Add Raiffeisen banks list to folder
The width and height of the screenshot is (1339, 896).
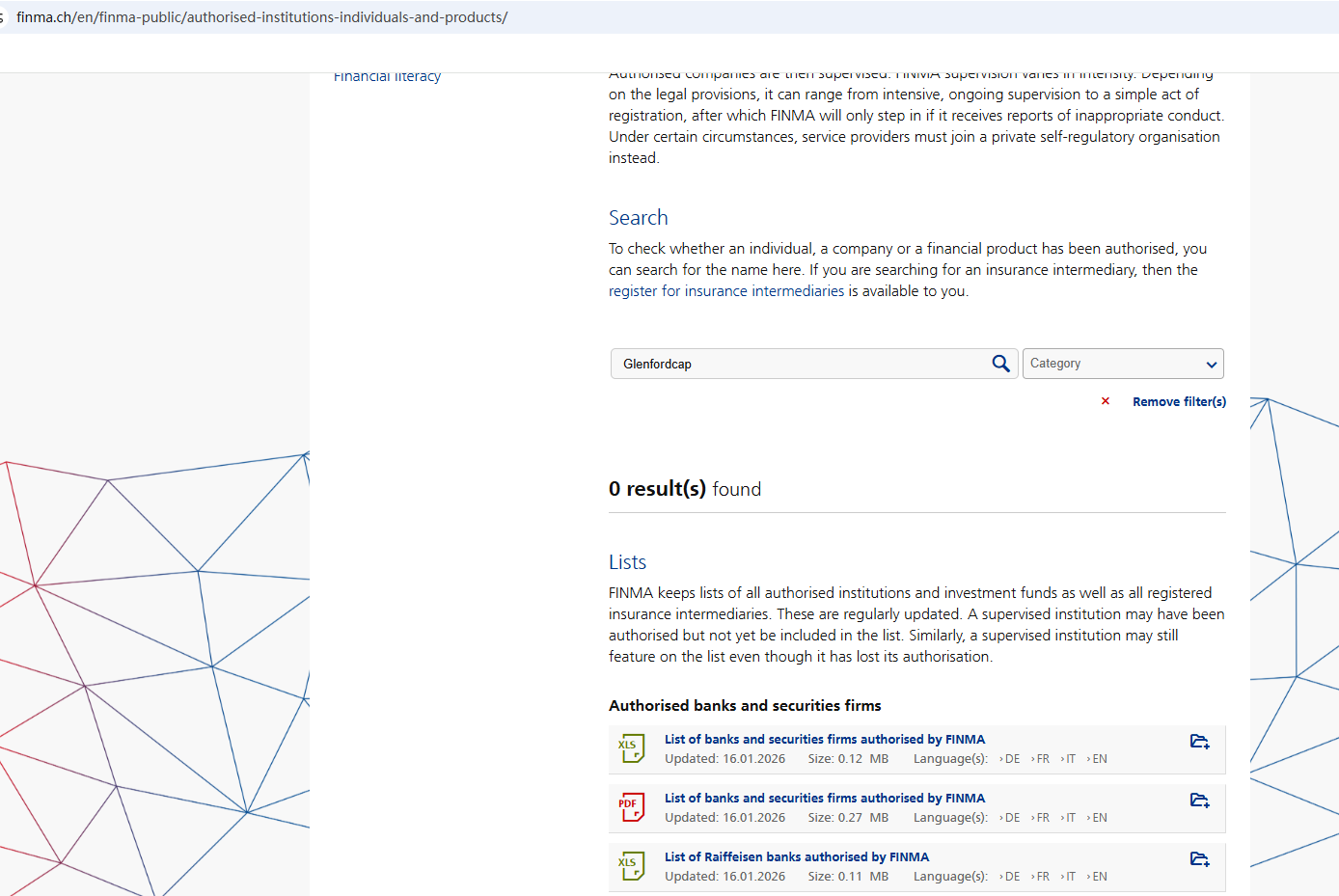[1199, 859]
